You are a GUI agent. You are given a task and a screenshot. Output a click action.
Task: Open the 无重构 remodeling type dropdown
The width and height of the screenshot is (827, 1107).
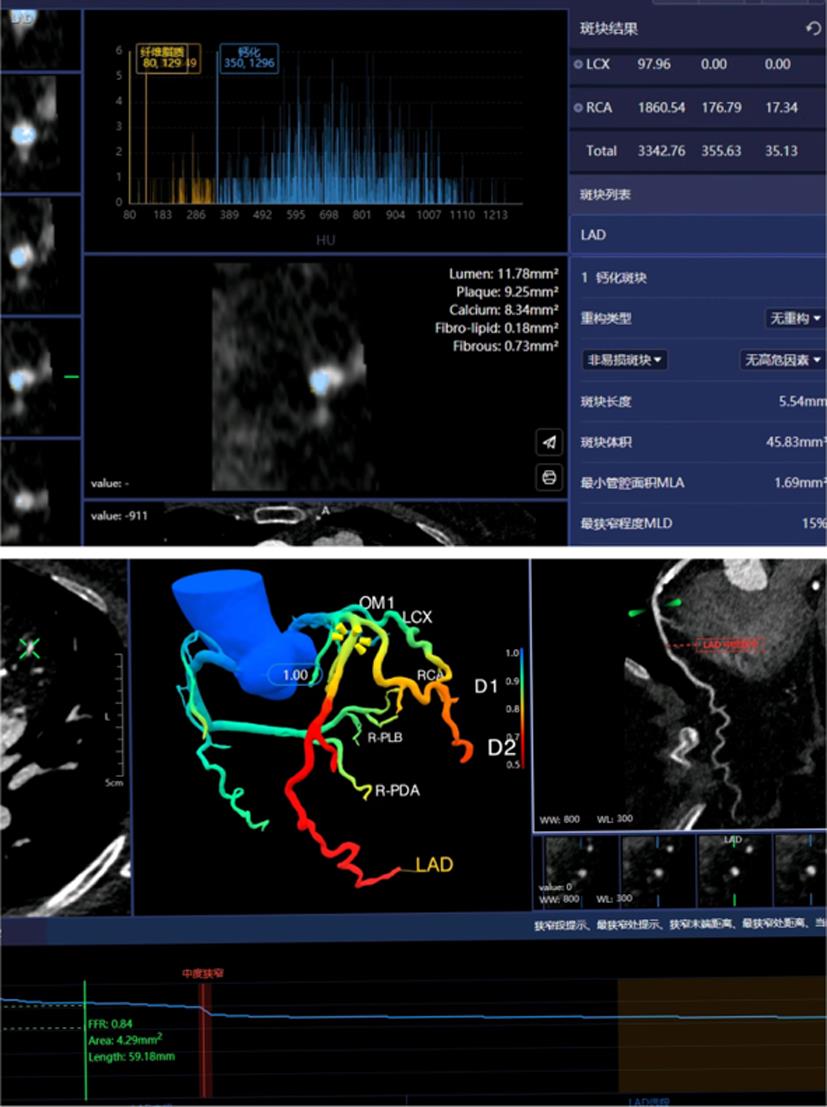795,318
